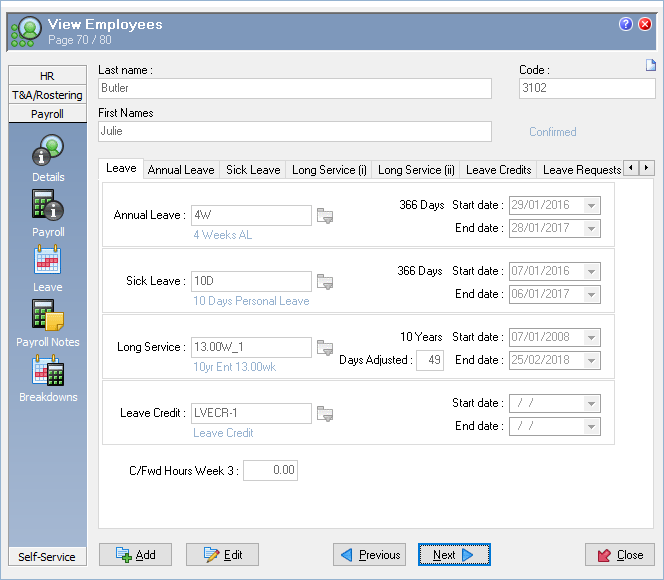Go to the Previous employee
The image size is (664, 580).
(369, 555)
